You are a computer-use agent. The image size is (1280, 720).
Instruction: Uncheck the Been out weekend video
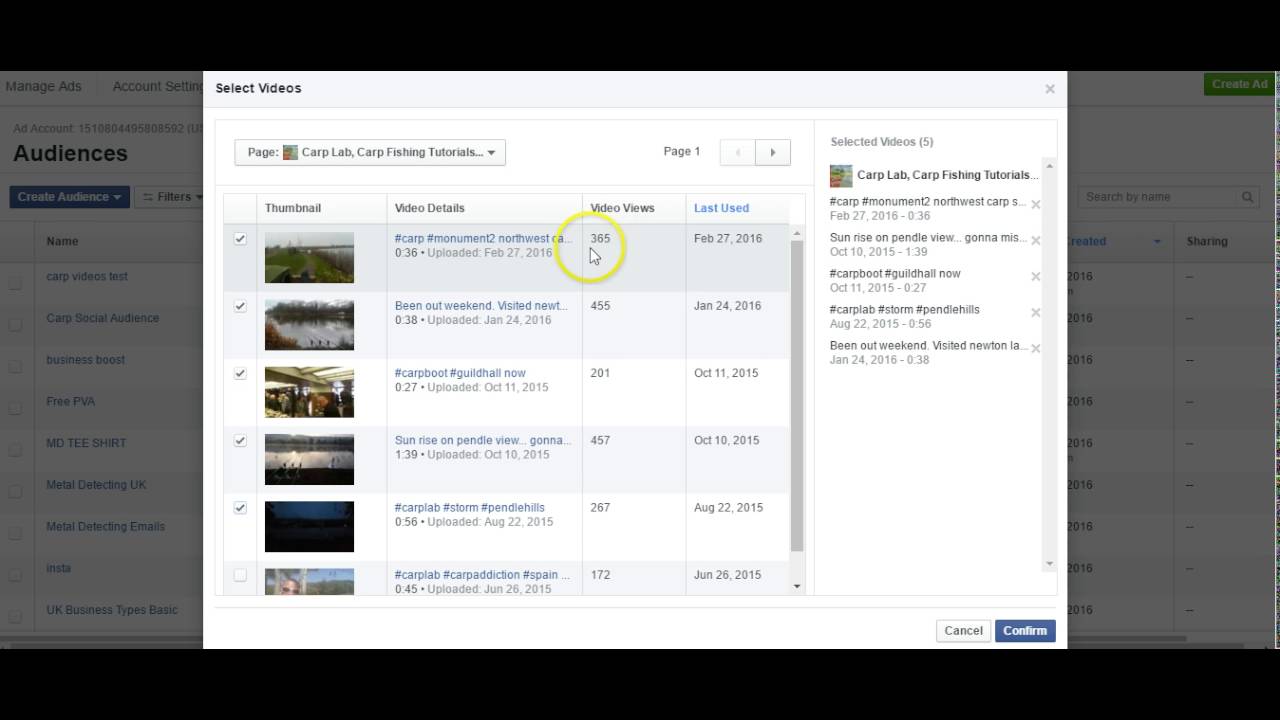click(240, 306)
